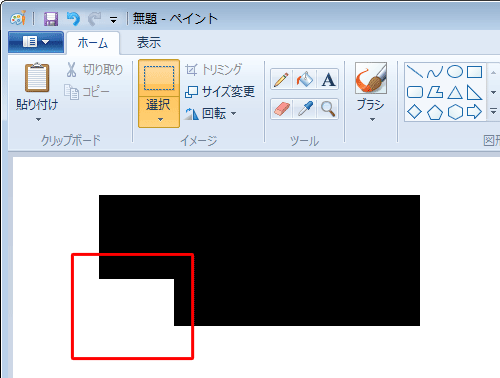The height and width of the screenshot is (378, 500).
Task: Expand the full shapes gallery list
Action: (x=493, y=111)
